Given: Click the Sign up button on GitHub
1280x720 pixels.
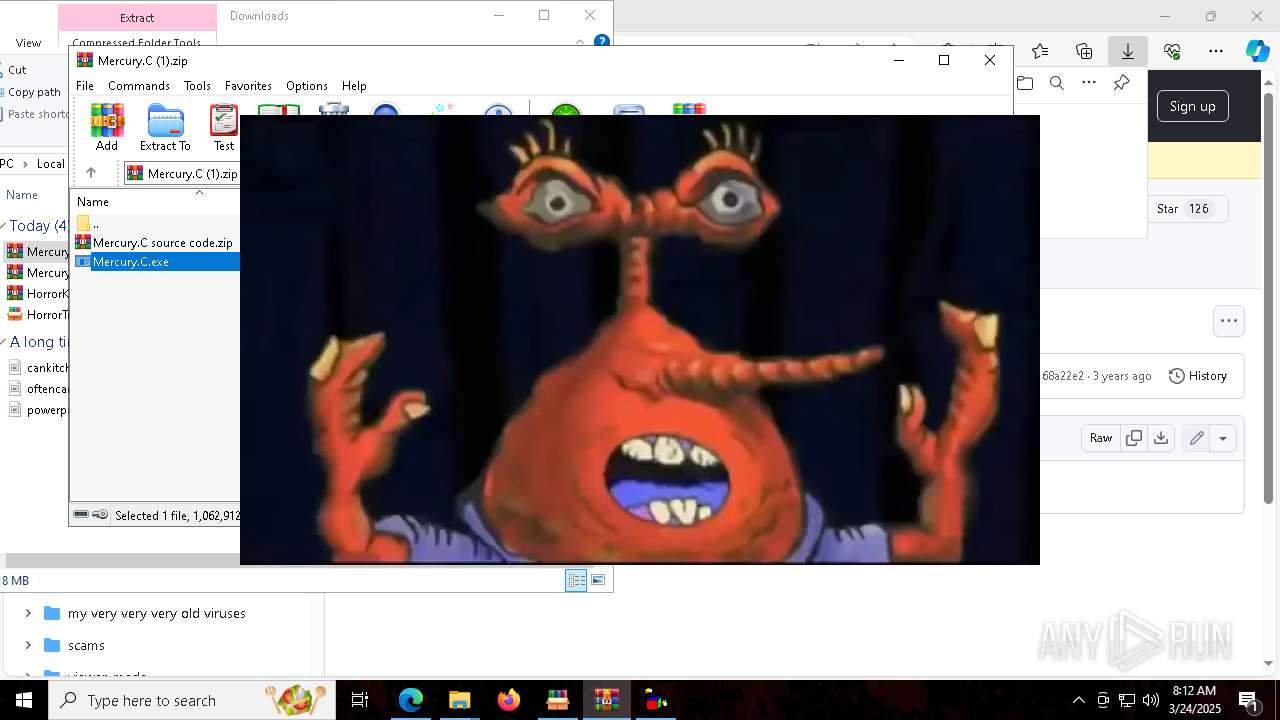Looking at the screenshot, I should pos(1192,106).
